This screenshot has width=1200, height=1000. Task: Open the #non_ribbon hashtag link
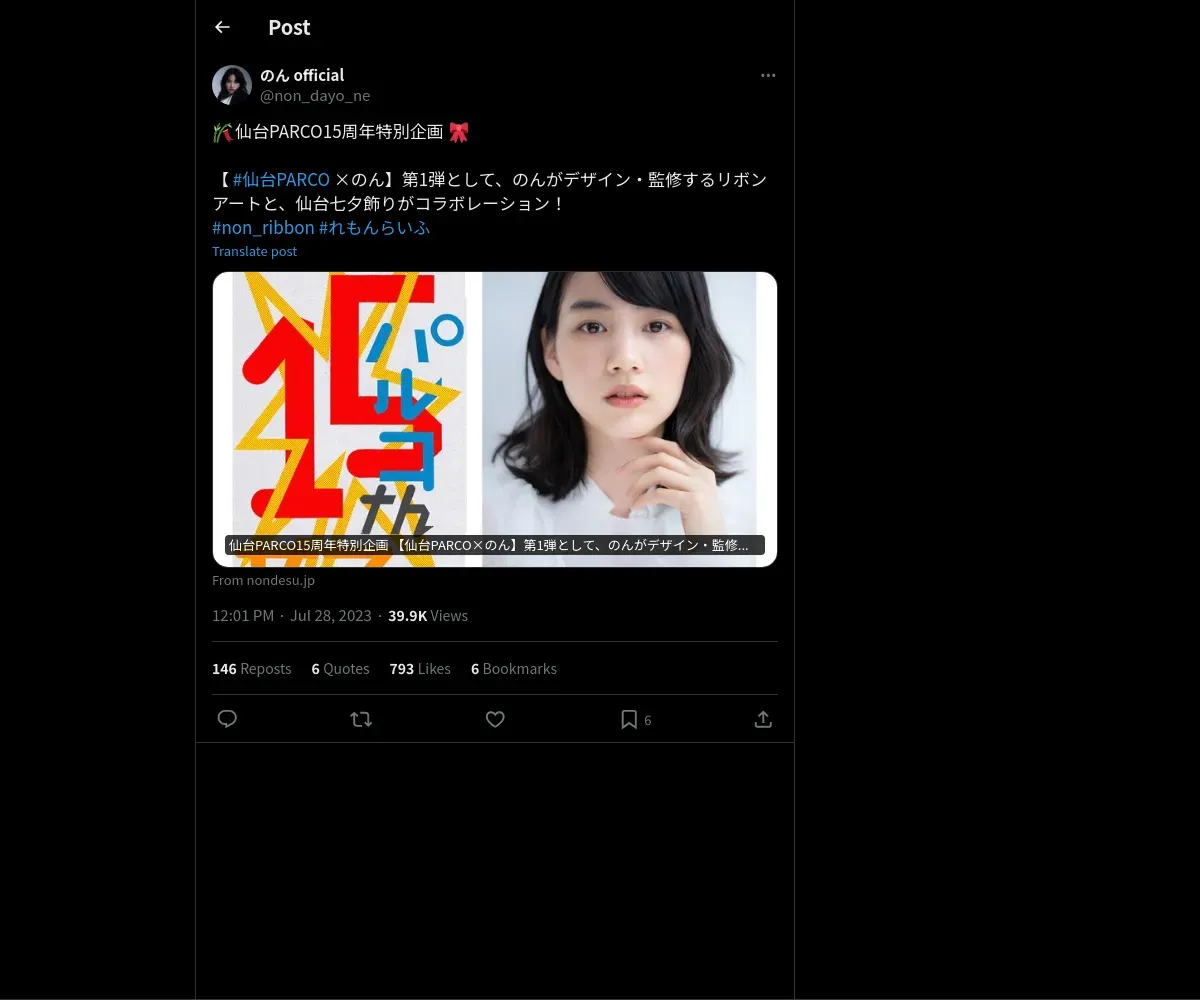(x=263, y=228)
